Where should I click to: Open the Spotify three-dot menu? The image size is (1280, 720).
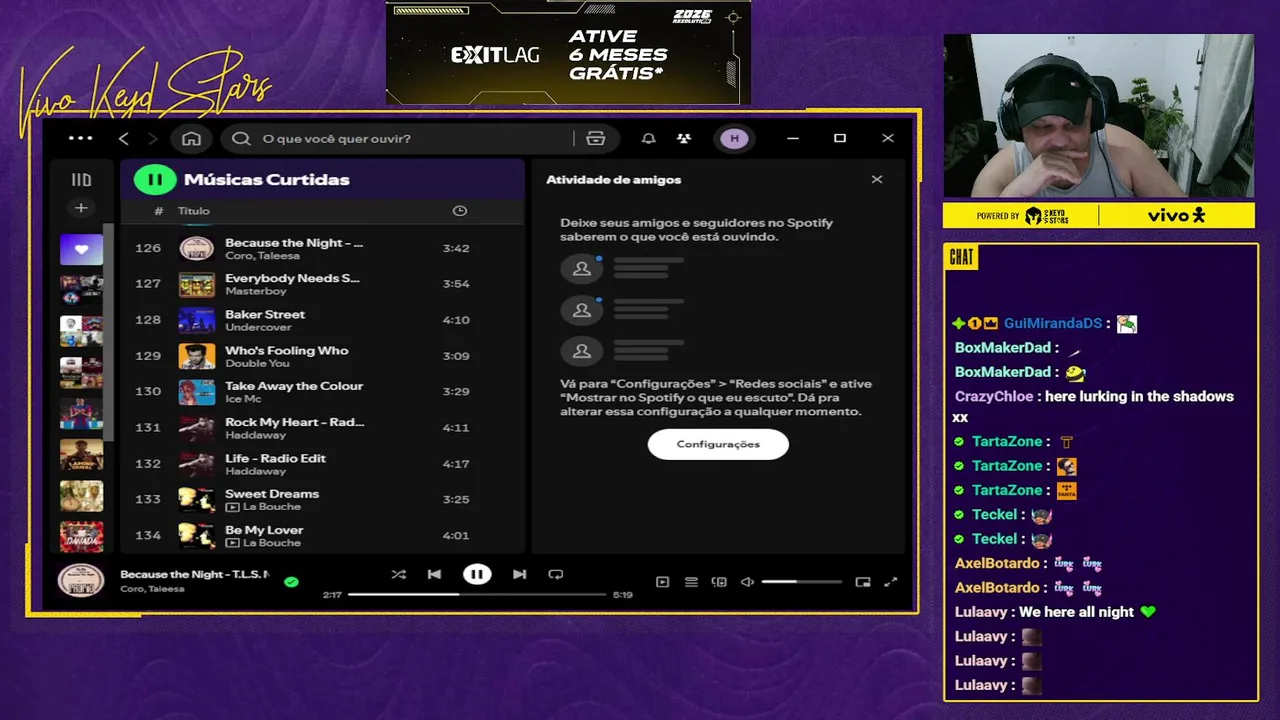(80, 138)
